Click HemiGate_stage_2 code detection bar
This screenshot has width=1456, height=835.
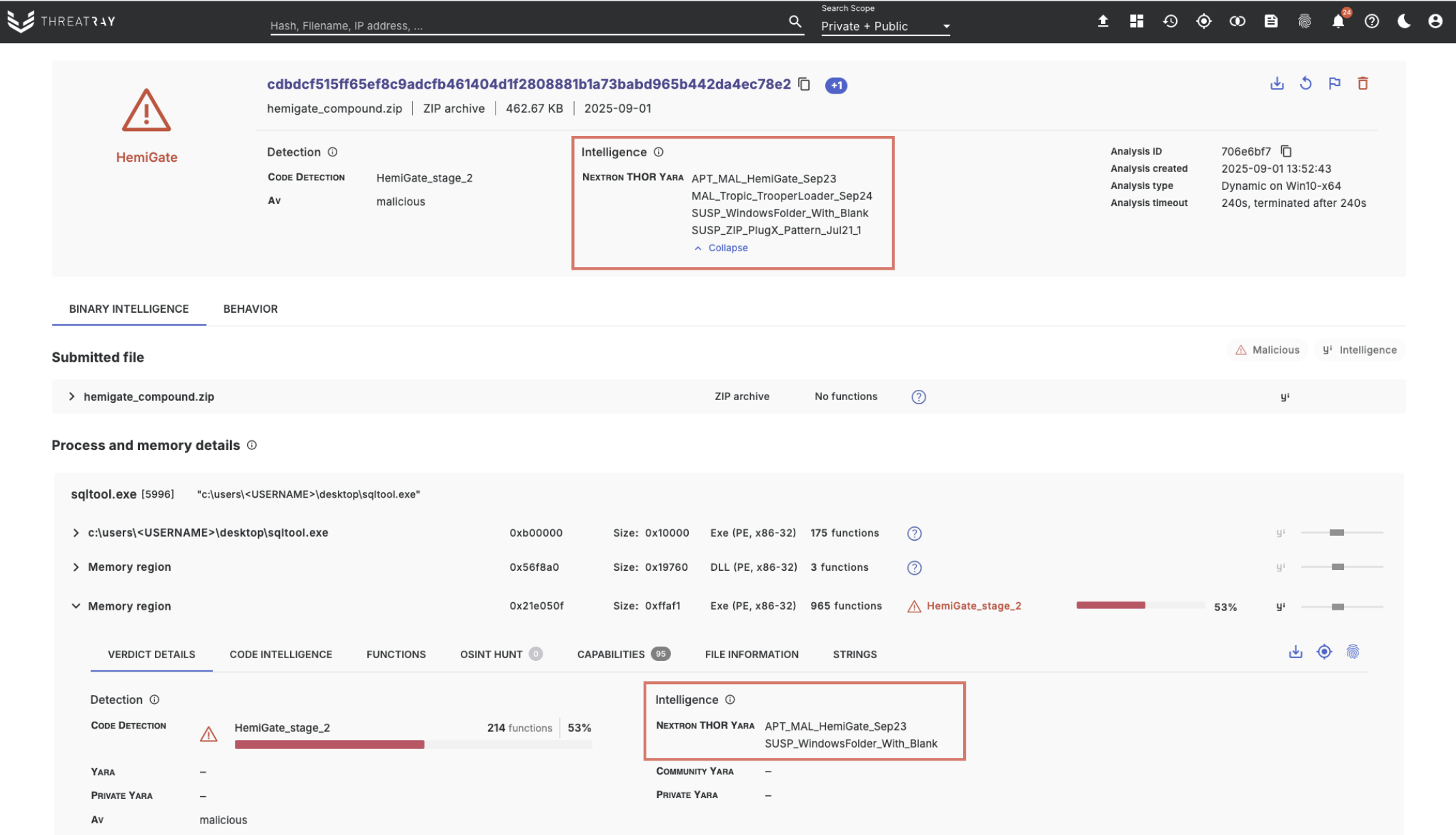click(x=413, y=744)
